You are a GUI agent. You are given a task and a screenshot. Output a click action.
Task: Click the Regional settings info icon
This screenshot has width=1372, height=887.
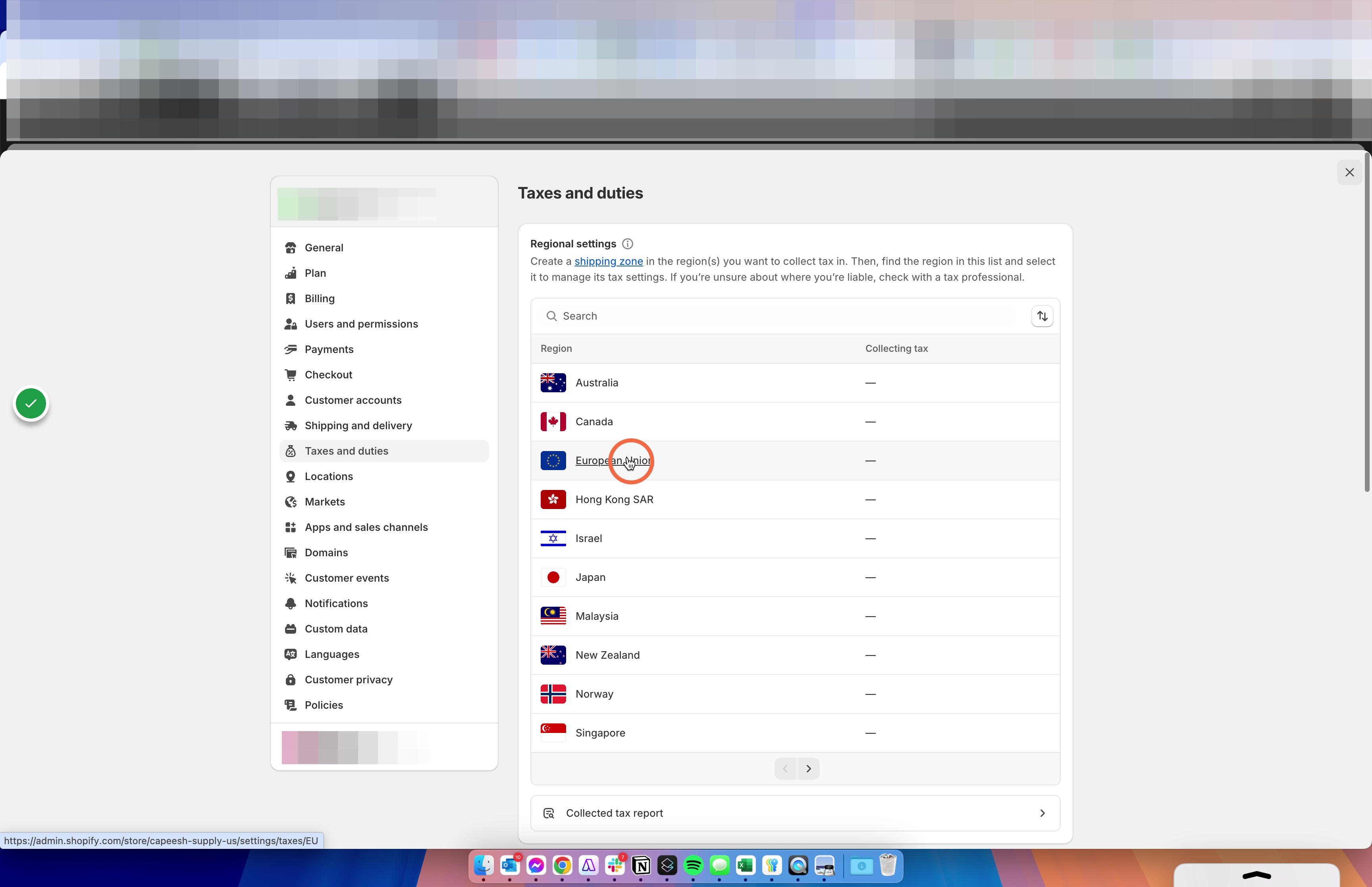pos(628,244)
